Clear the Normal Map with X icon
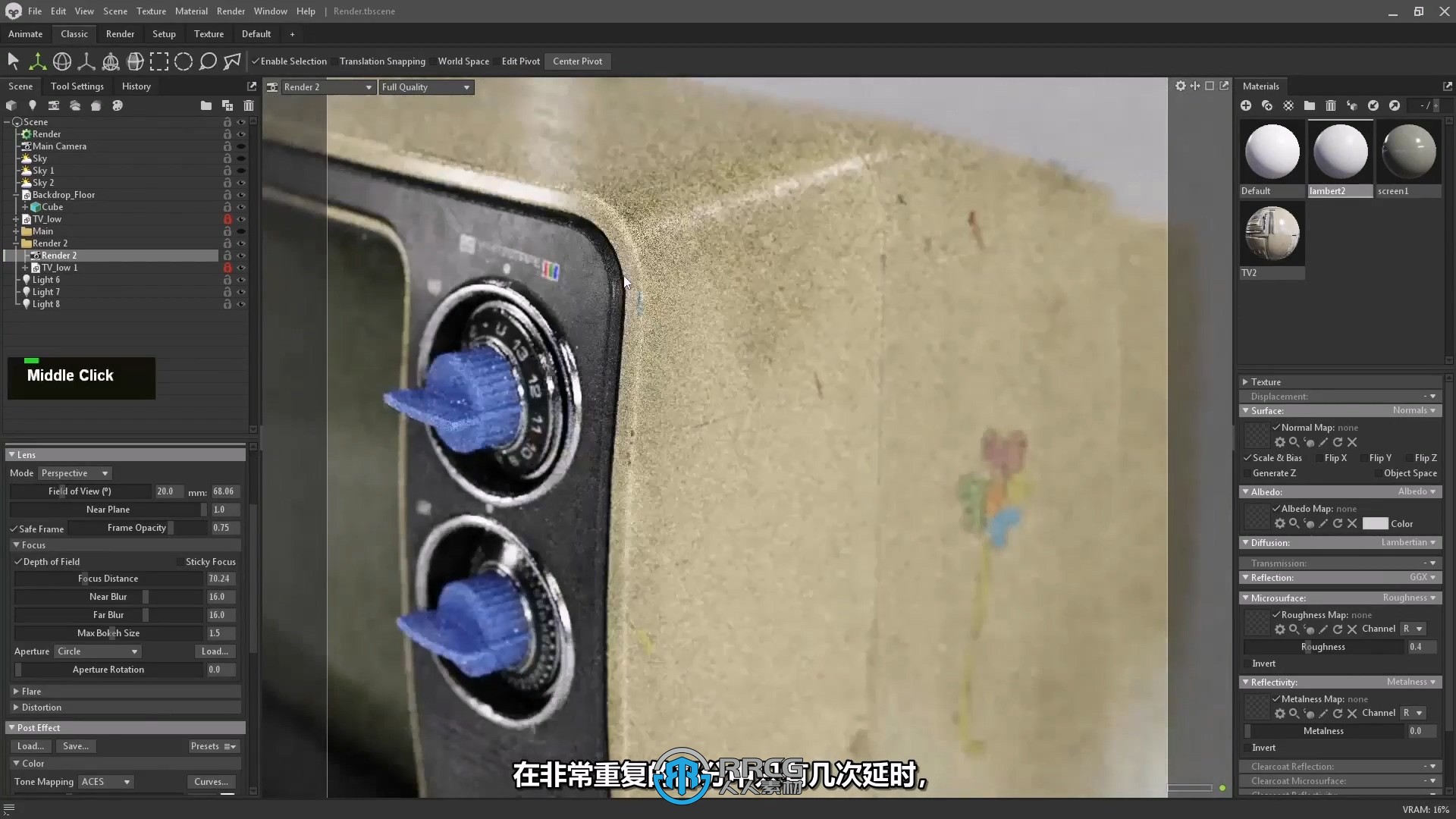This screenshot has height=819, width=1456. pyautogui.click(x=1352, y=442)
